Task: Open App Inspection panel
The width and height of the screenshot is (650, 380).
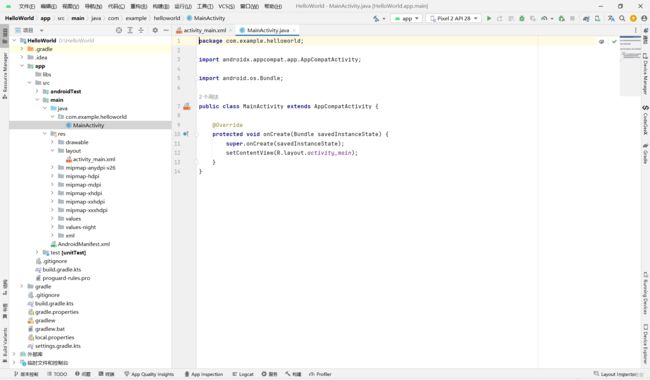Action: pyautogui.click(x=203, y=374)
